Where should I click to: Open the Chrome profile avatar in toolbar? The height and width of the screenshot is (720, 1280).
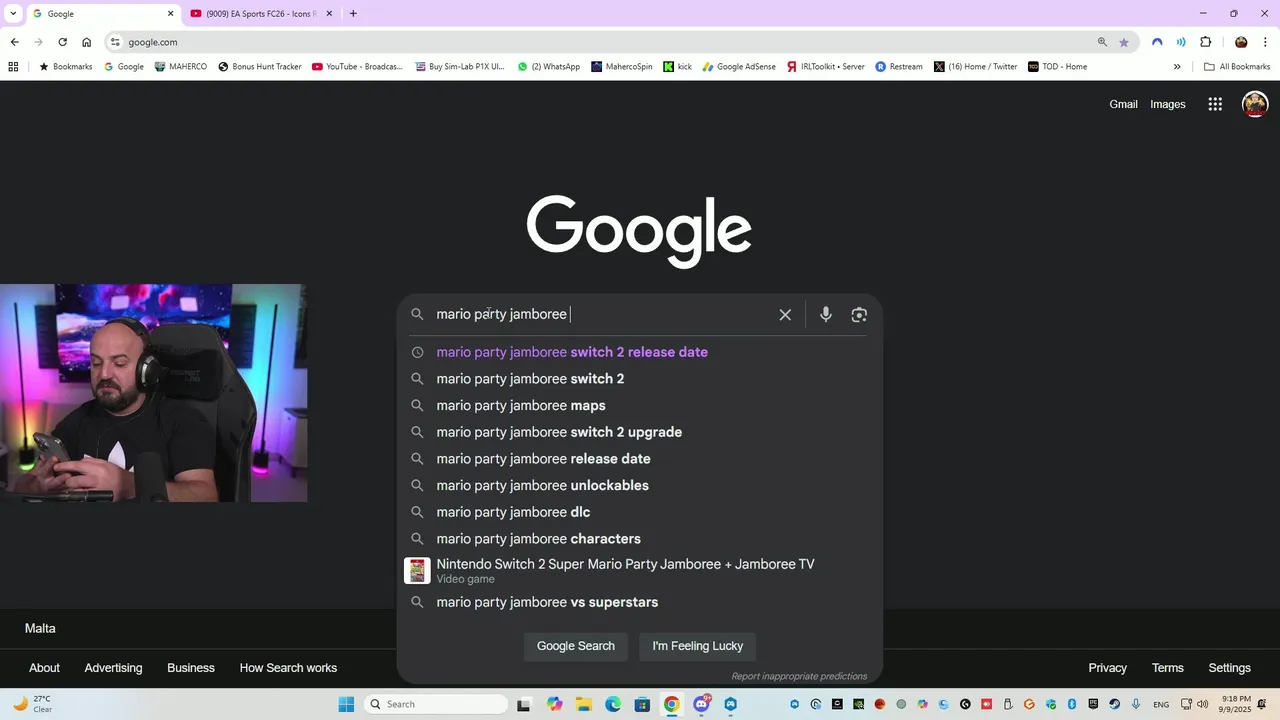click(x=1241, y=42)
